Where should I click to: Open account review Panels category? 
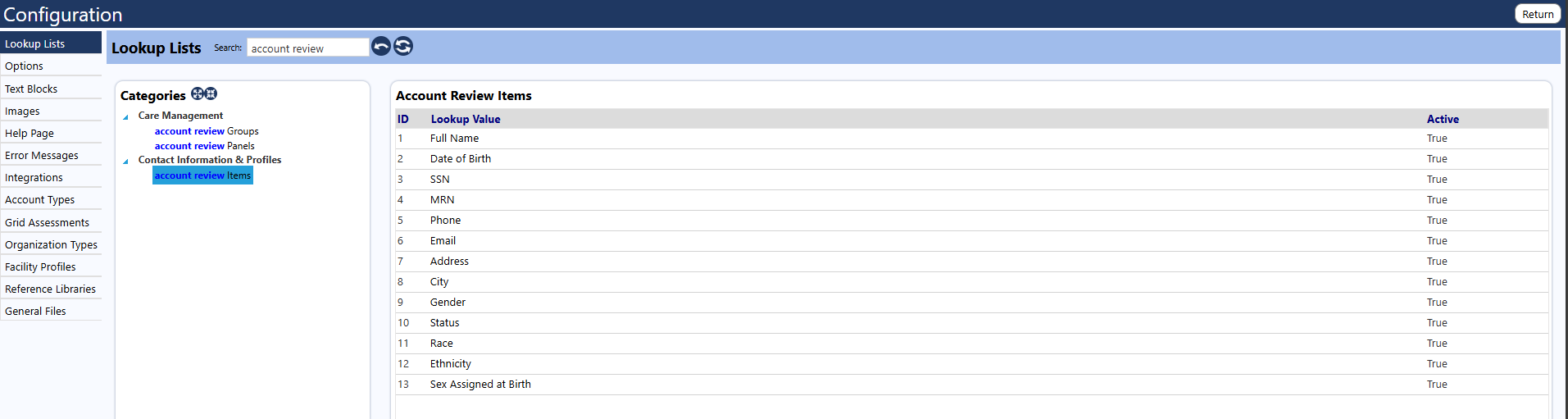(x=205, y=146)
